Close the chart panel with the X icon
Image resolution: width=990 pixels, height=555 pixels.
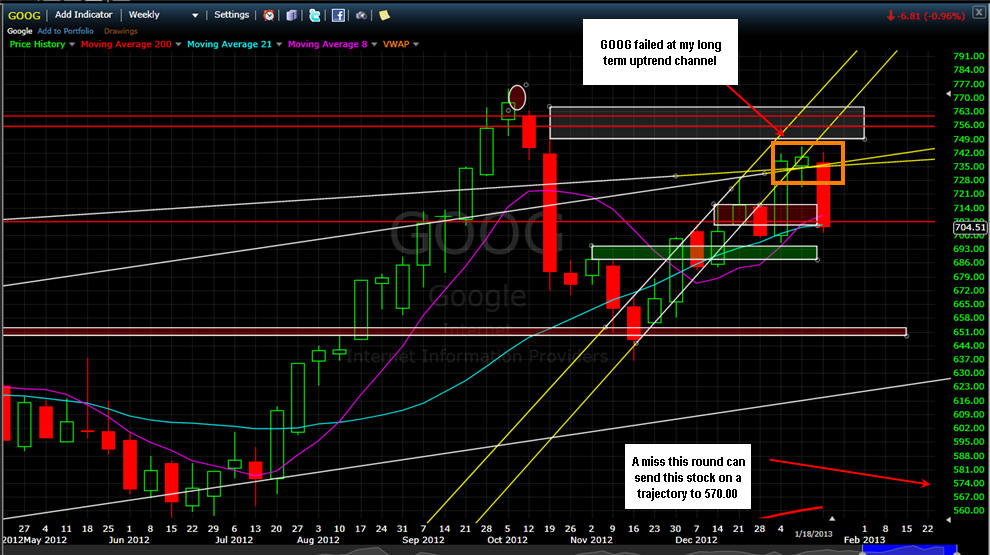tap(978, 12)
